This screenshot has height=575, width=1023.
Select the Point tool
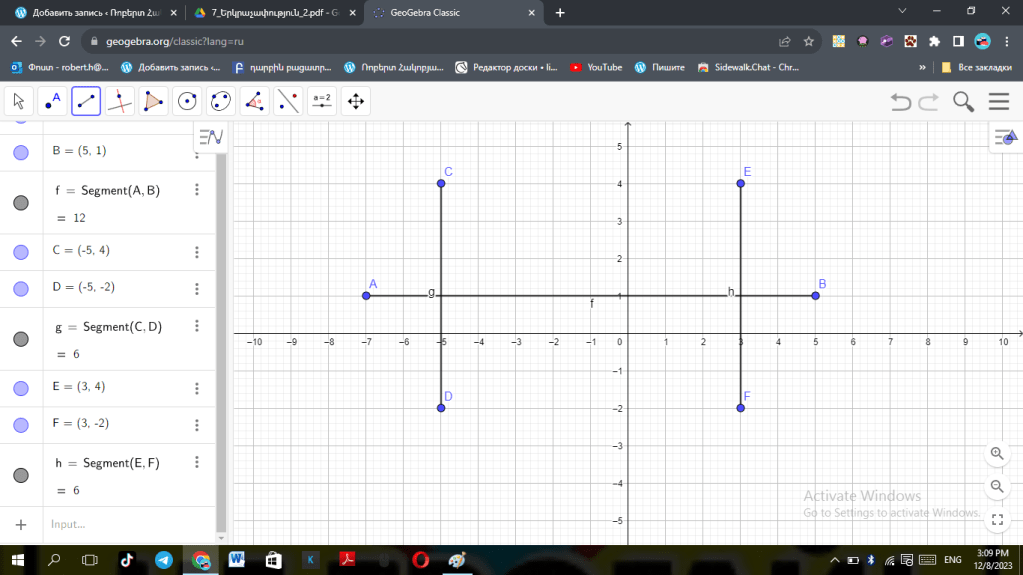tap(52, 101)
